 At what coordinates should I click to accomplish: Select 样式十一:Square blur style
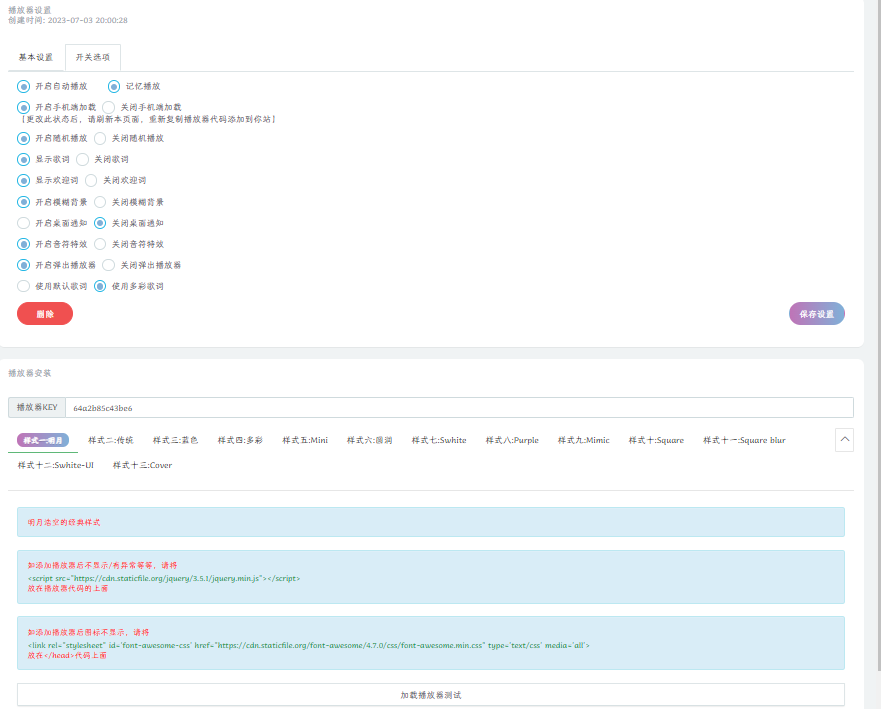click(743, 440)
